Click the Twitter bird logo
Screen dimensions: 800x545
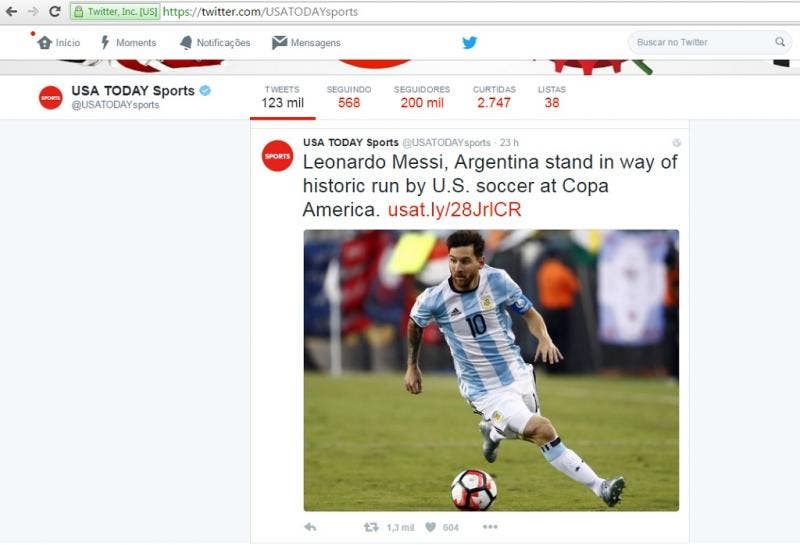pos(469,42)
